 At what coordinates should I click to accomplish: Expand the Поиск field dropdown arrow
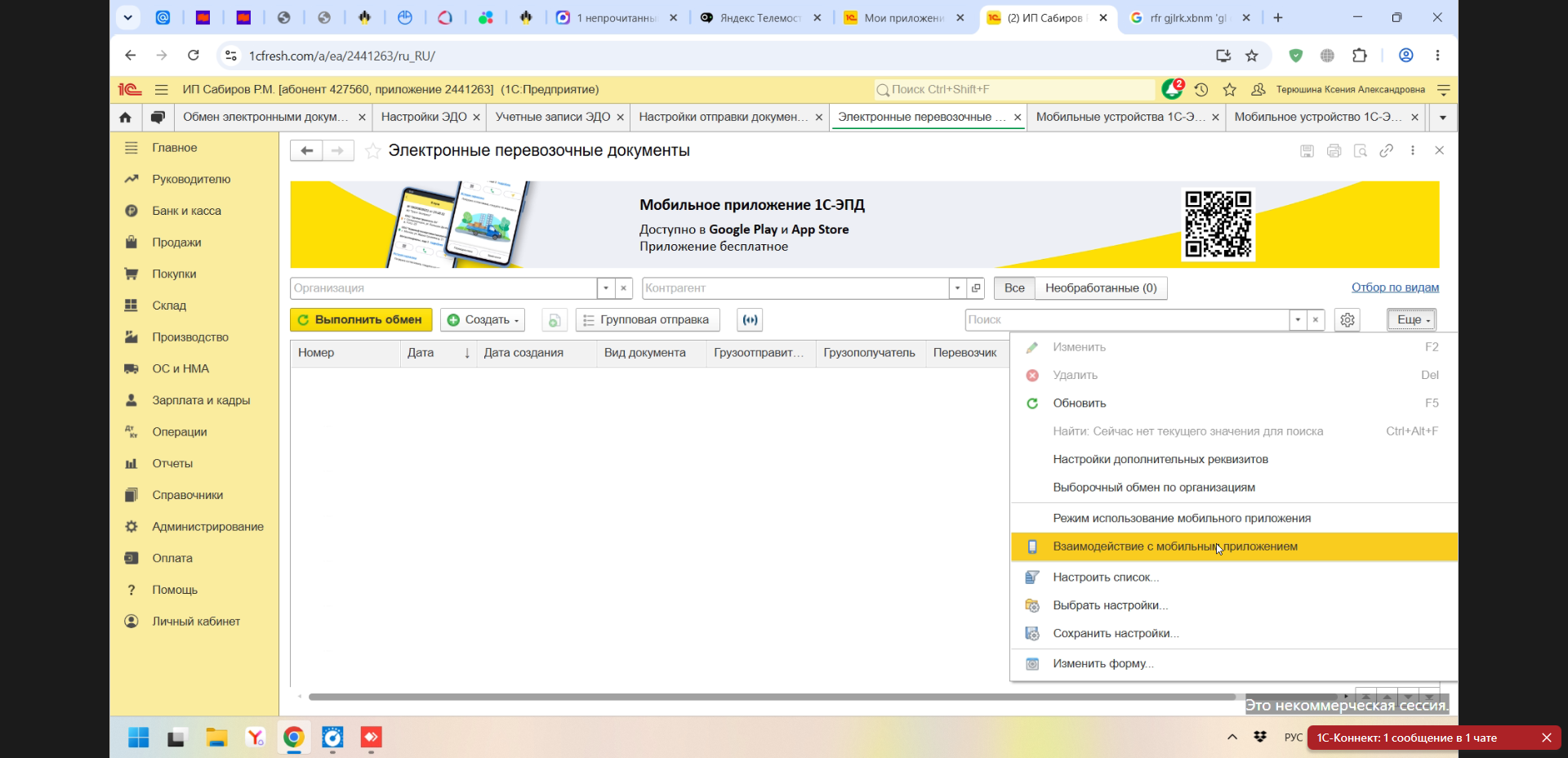click(1298, 320)
